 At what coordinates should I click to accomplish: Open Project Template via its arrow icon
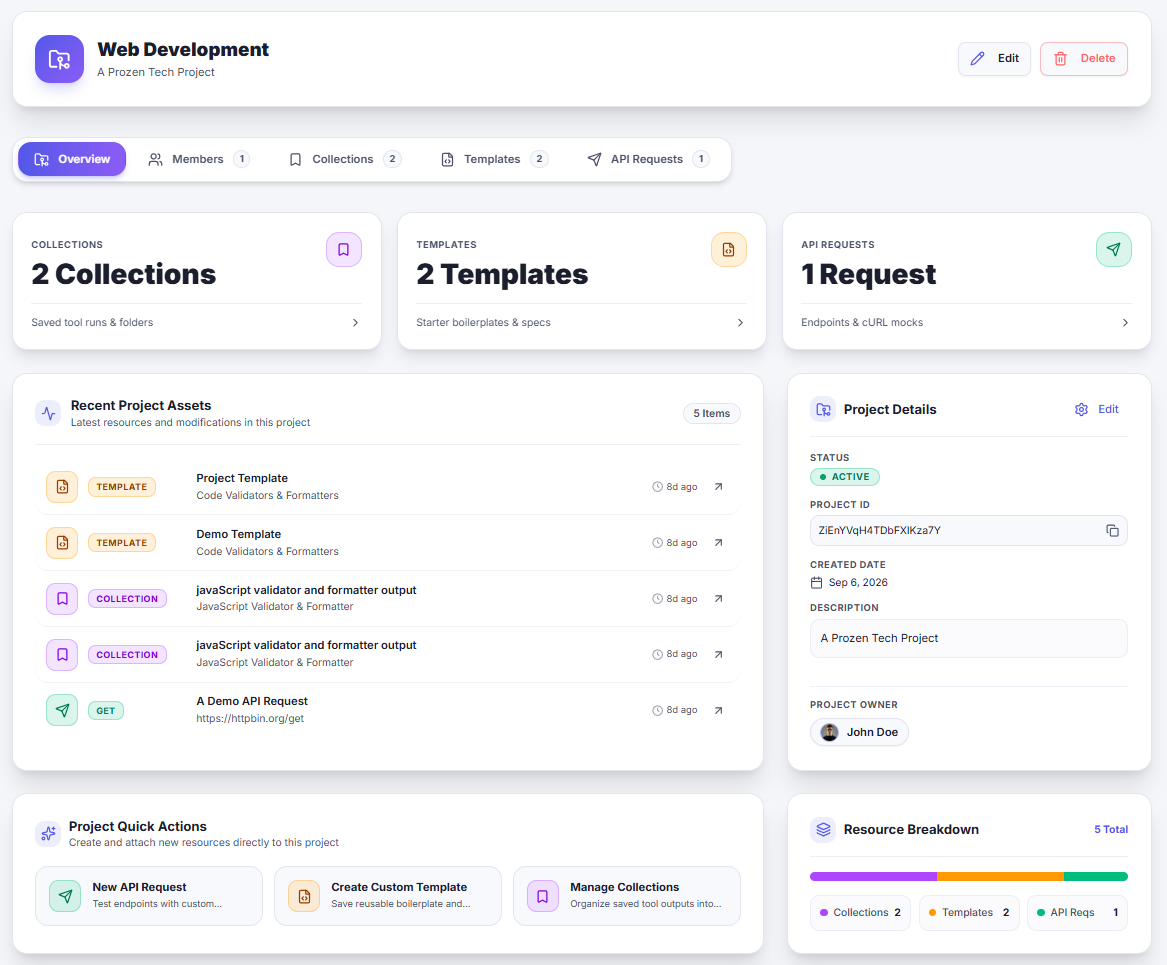tap(718, 487)
